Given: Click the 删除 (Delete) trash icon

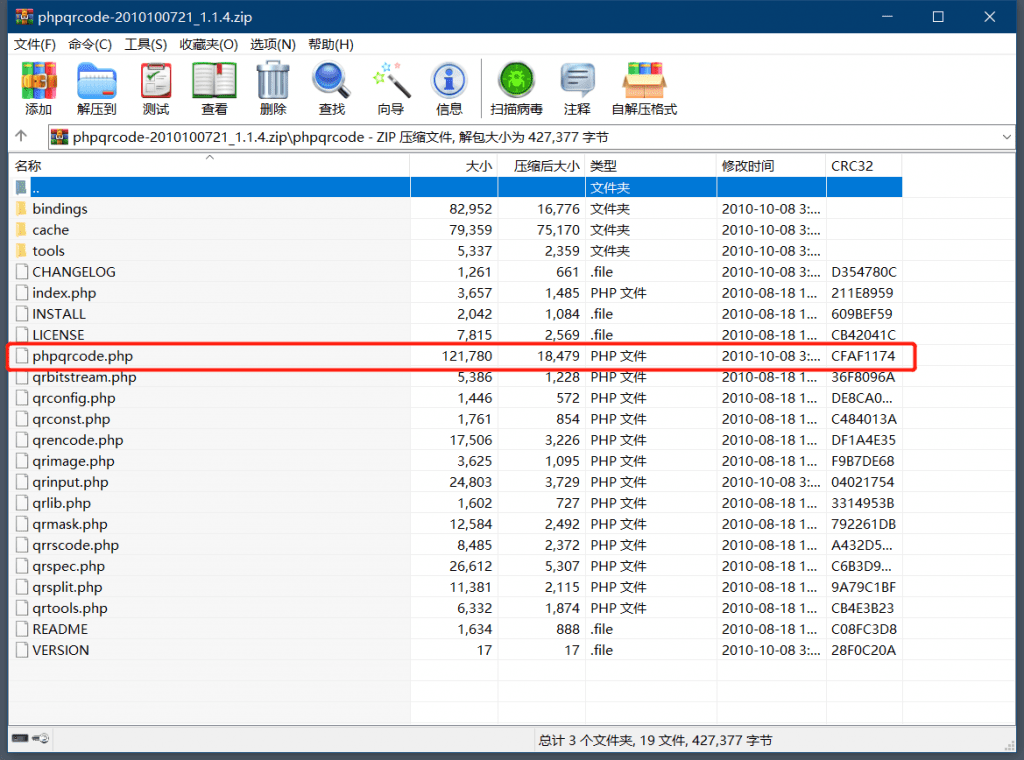Looking at the screenshot, I should (273, 88).
